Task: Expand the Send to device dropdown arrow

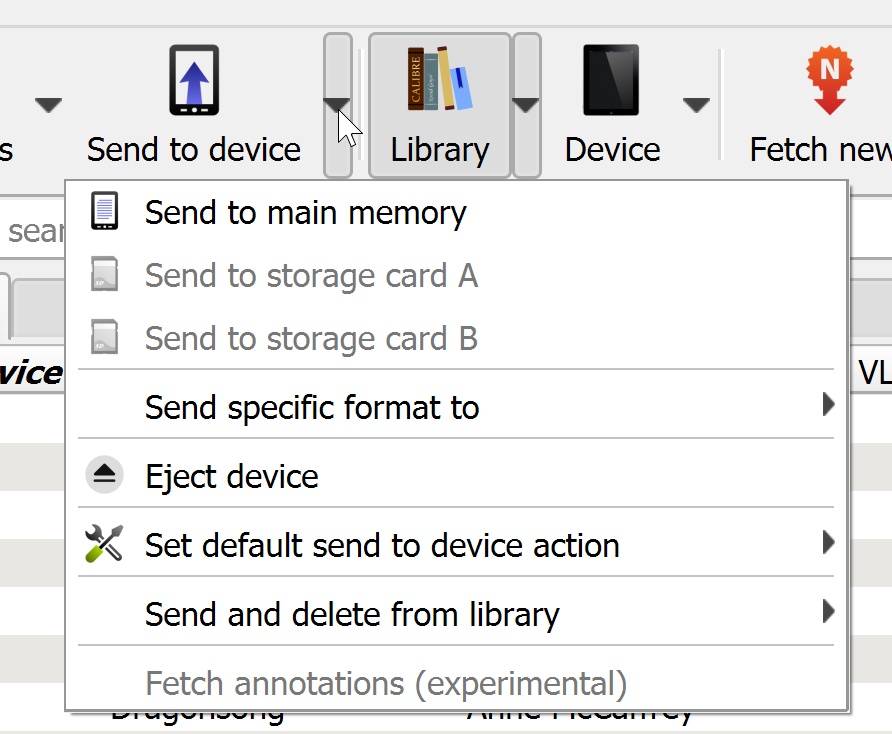Action: coord(337,105)
